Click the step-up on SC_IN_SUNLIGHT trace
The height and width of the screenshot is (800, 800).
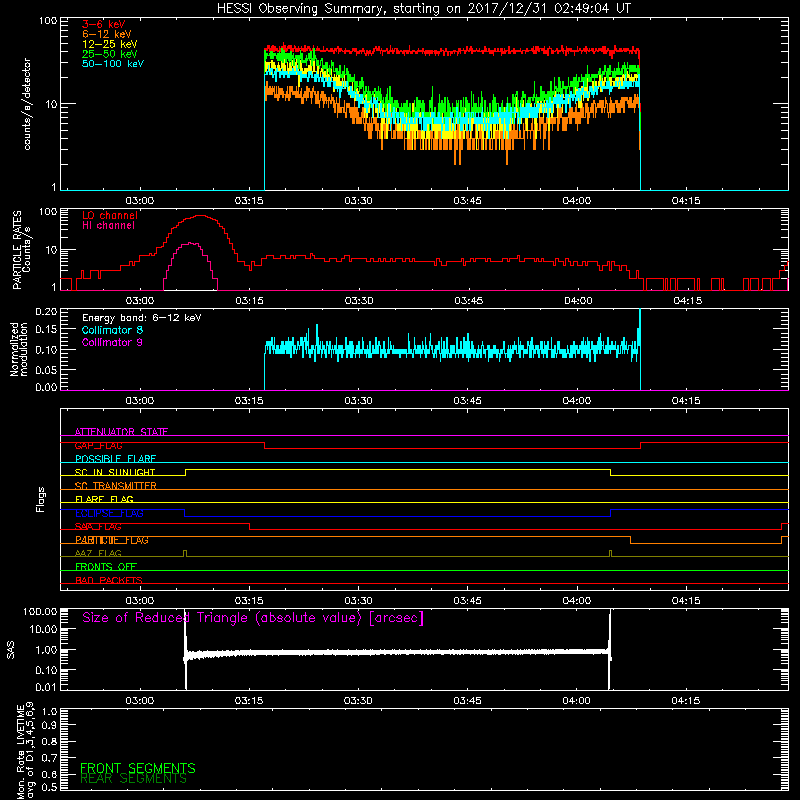coord(186,472)
